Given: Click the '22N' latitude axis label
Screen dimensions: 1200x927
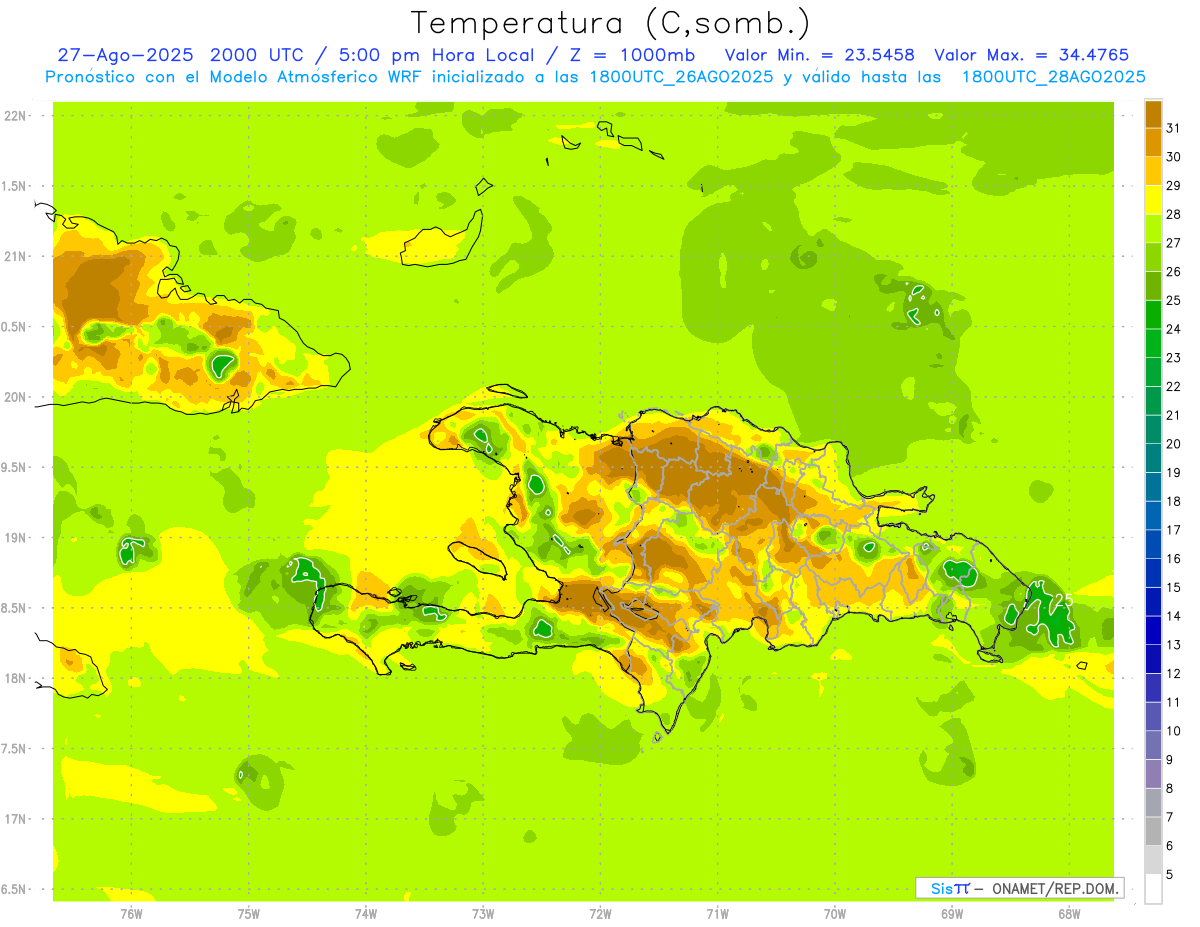Looking at the screenshot, I should pyautogui.click(x=17, y=115).
